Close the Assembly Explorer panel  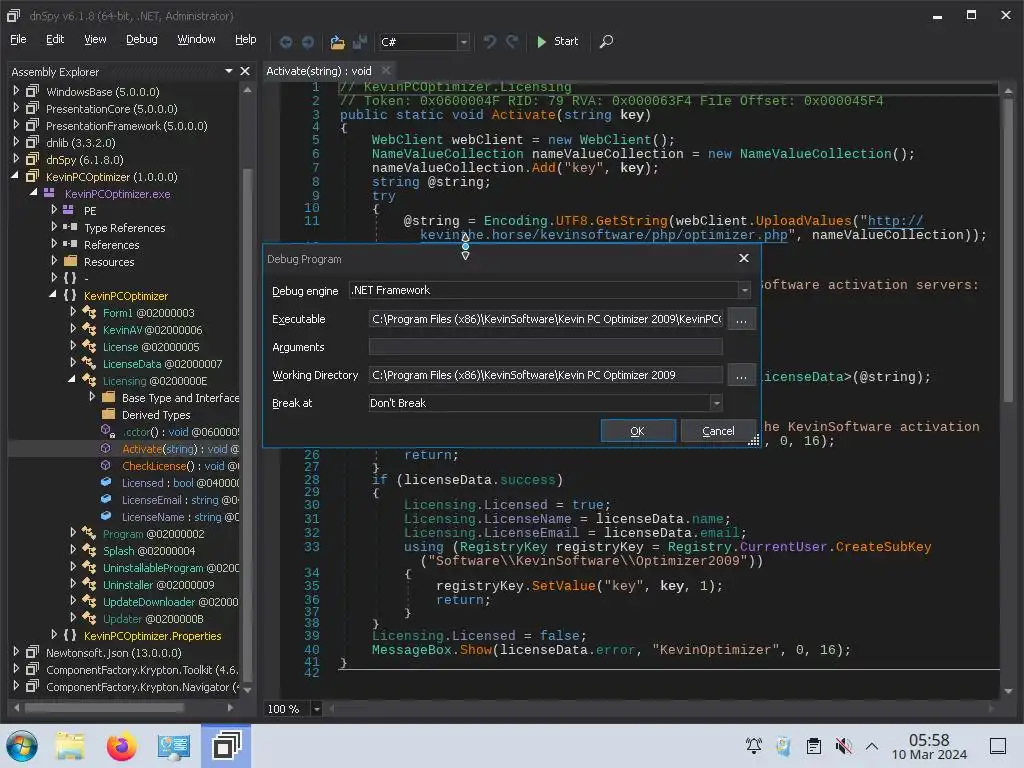[x=245, y=71]
